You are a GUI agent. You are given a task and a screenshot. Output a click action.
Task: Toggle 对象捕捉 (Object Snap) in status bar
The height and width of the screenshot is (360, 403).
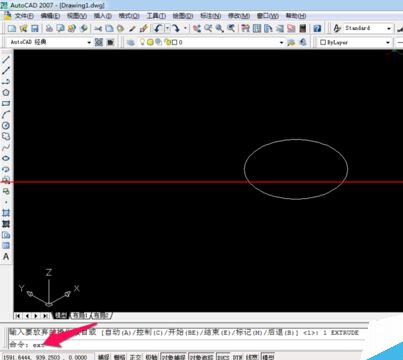point(174,357)
